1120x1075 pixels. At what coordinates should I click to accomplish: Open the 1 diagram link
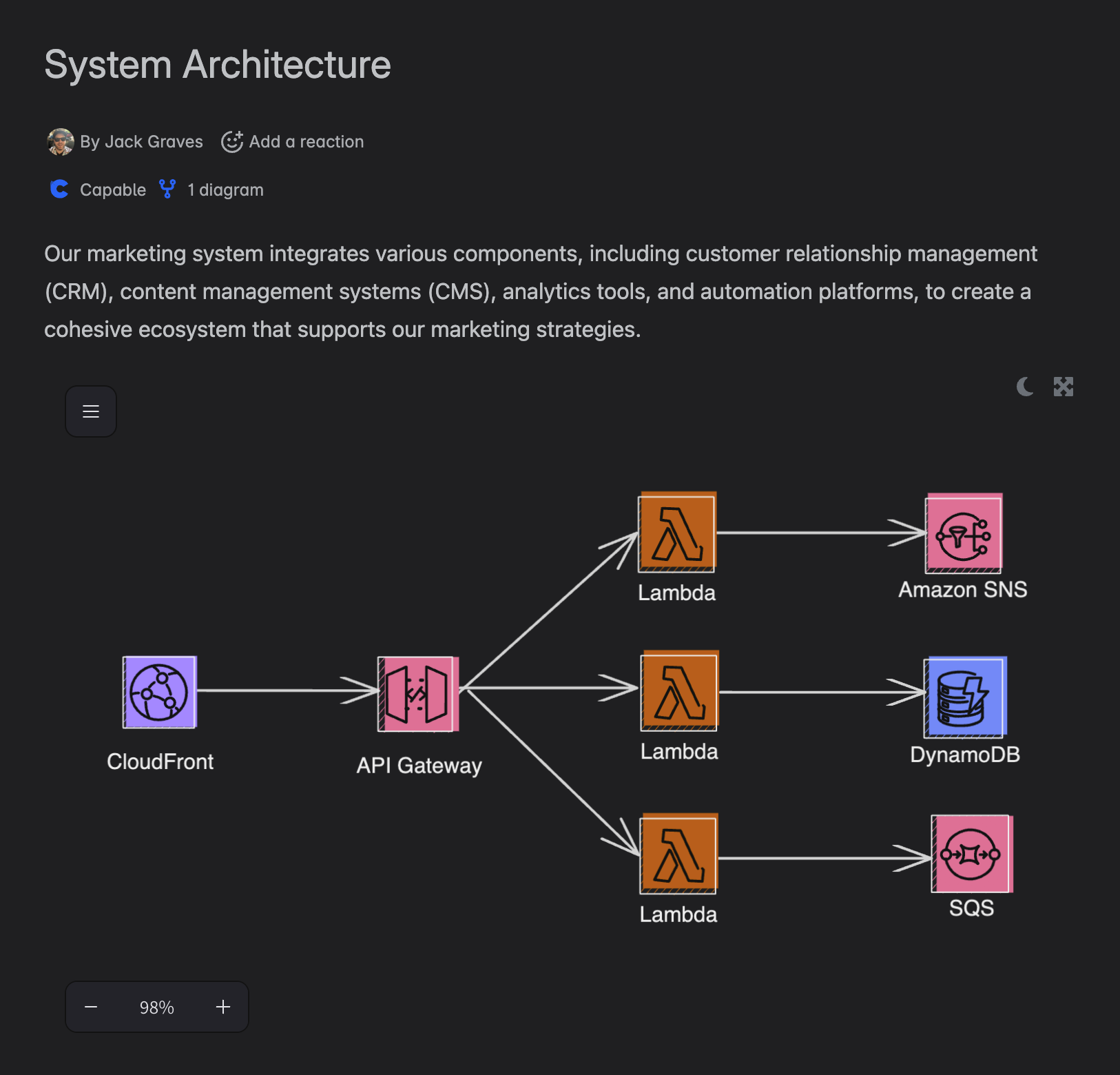click(x=225, y=190)
